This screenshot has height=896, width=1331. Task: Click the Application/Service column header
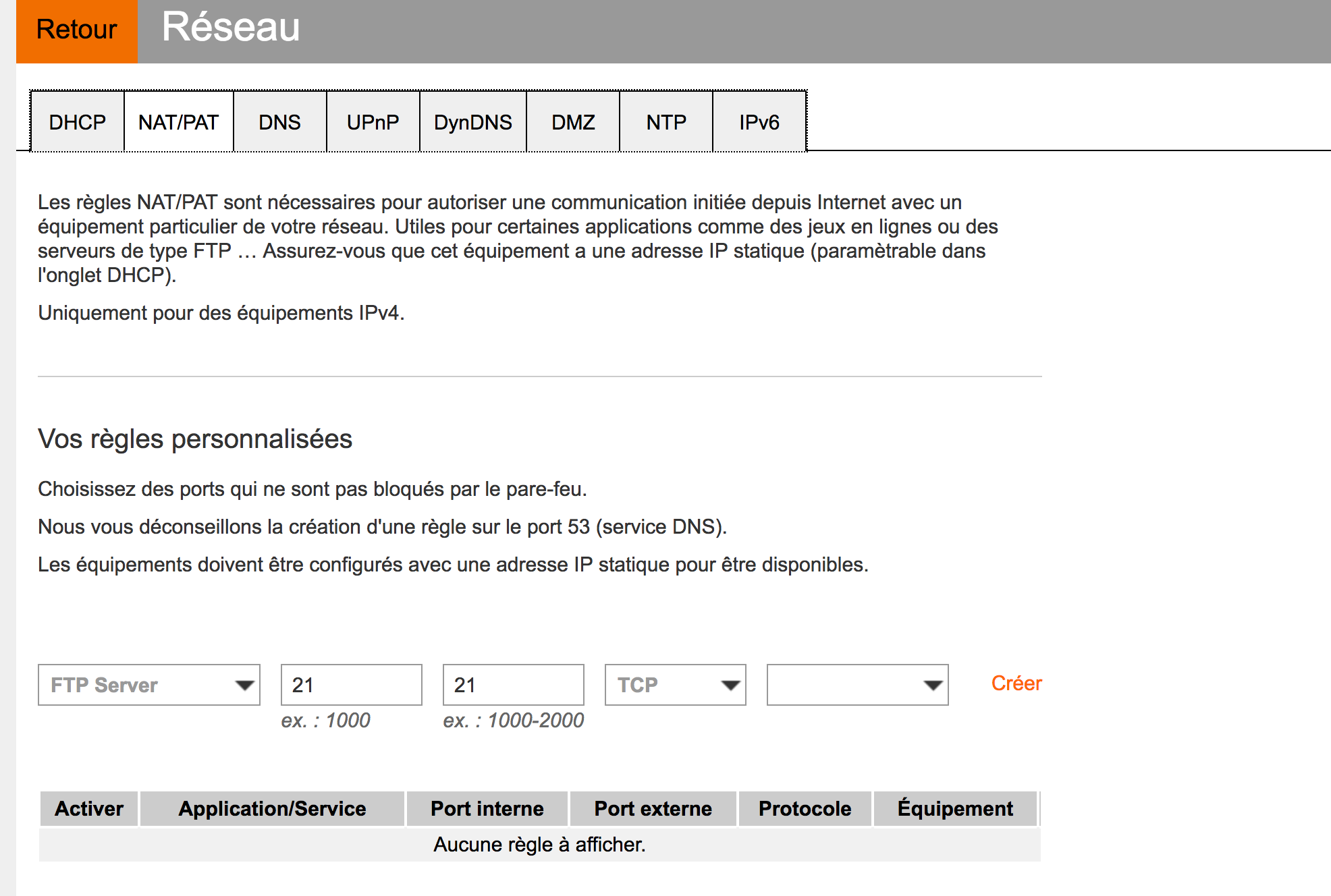271,808
